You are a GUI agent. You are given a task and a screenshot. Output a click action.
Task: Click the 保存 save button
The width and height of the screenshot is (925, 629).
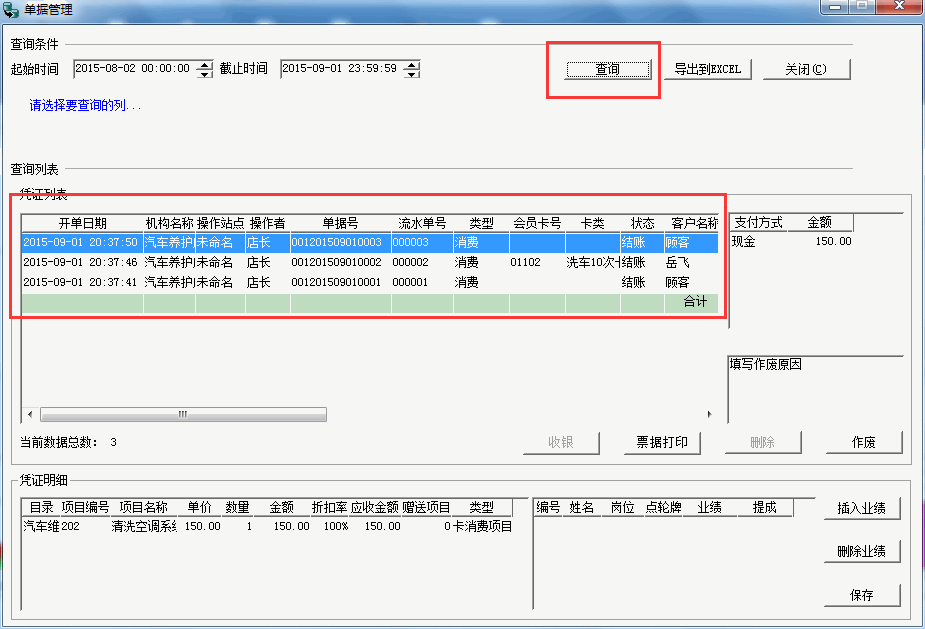point(861,595)
